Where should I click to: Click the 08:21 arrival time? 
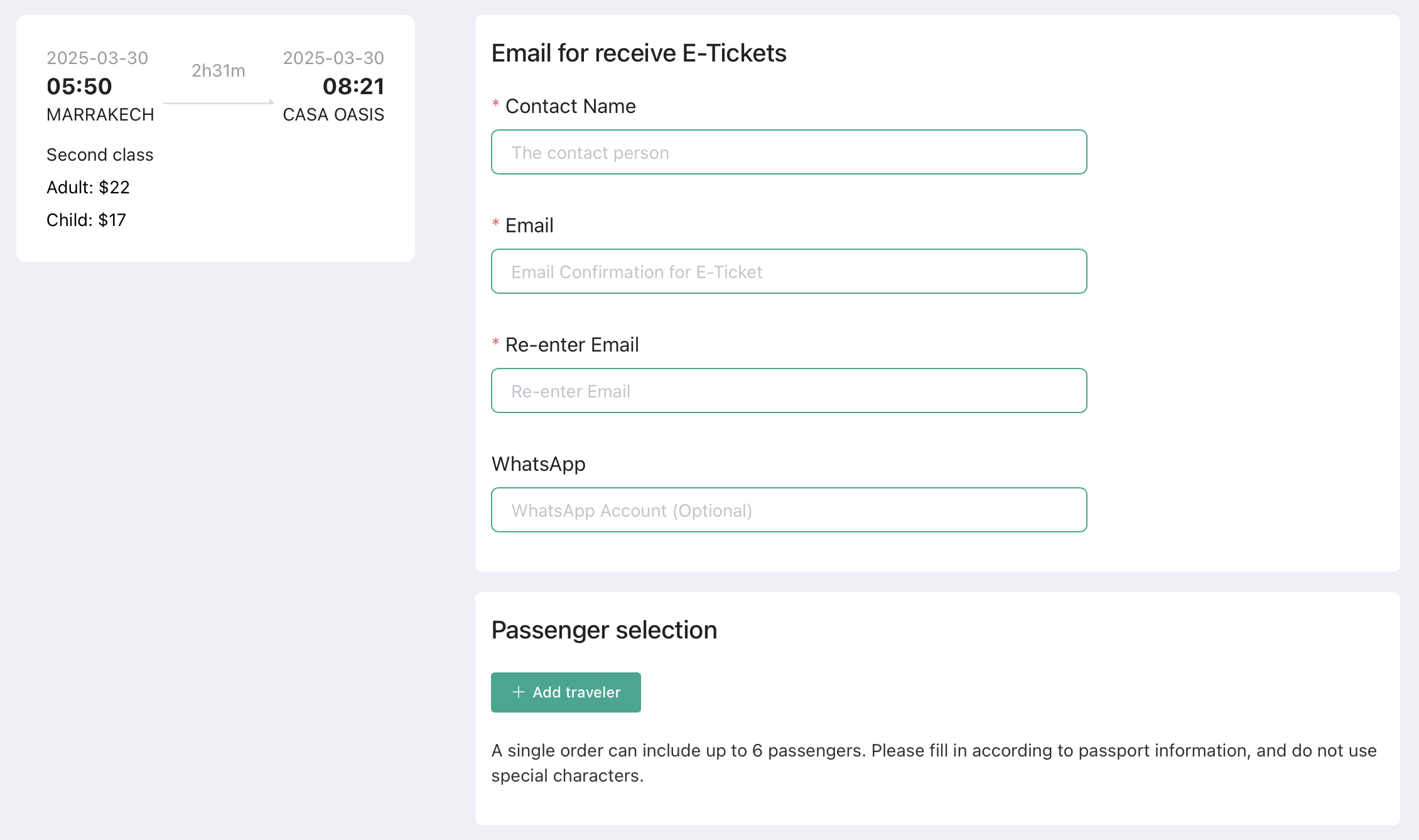(353, 86)
